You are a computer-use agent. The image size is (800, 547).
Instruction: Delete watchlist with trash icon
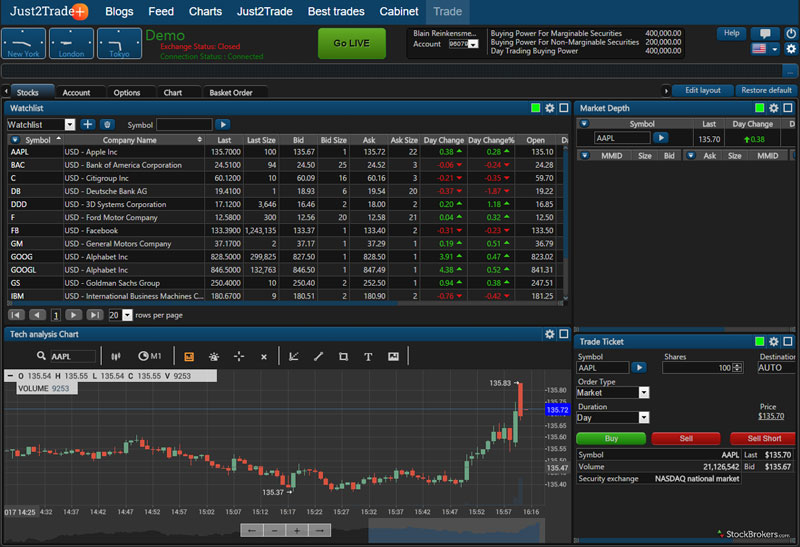(107, 124)
